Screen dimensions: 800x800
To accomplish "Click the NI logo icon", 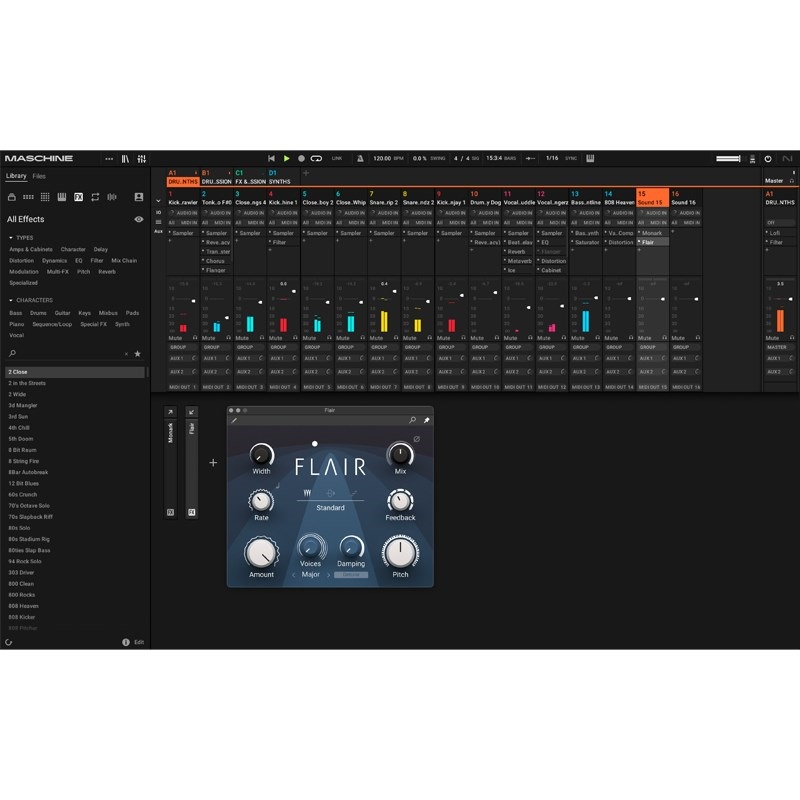I will coord(788,159).
